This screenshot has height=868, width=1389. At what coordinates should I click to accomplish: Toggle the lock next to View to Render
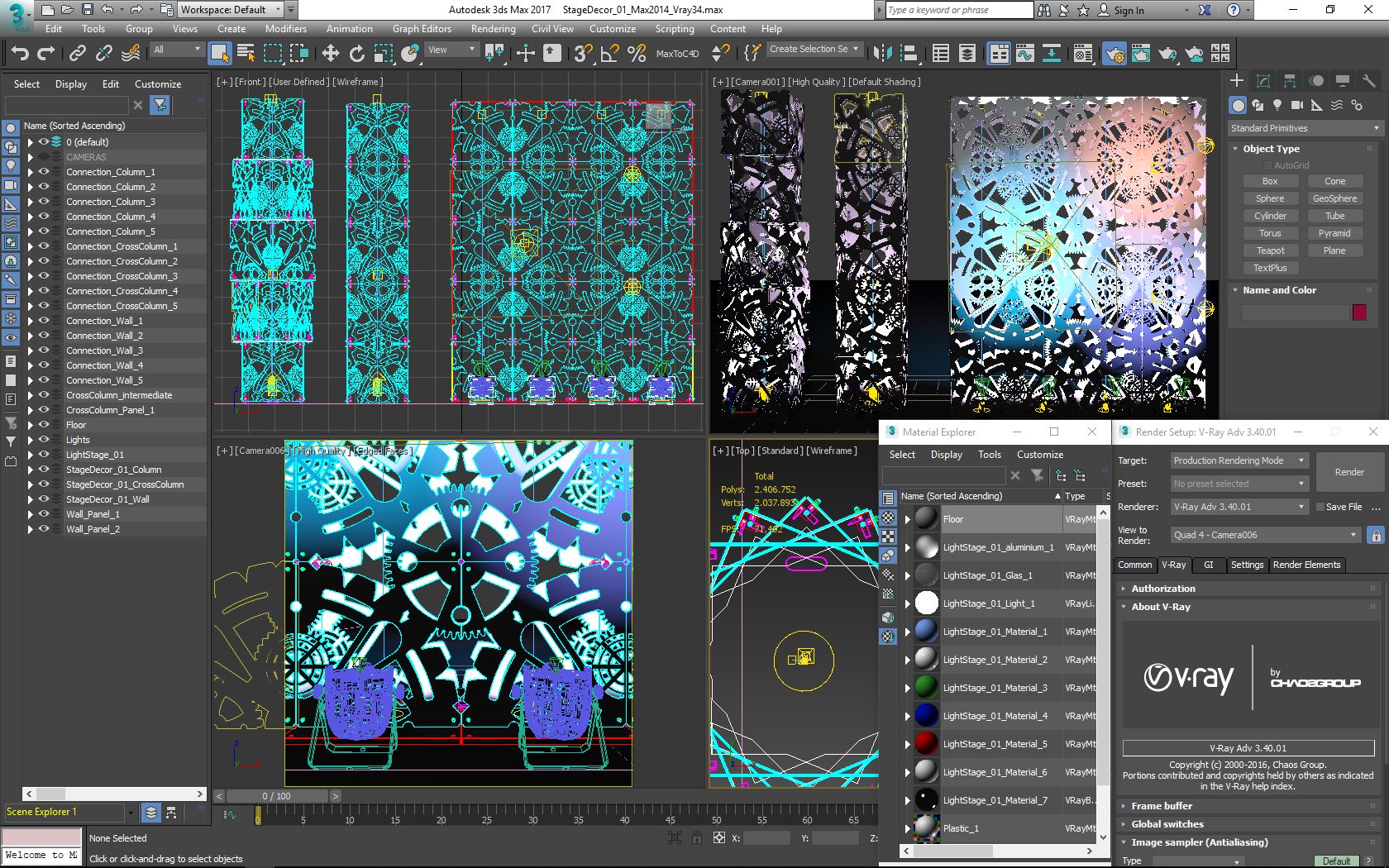tap(1376, 535)
